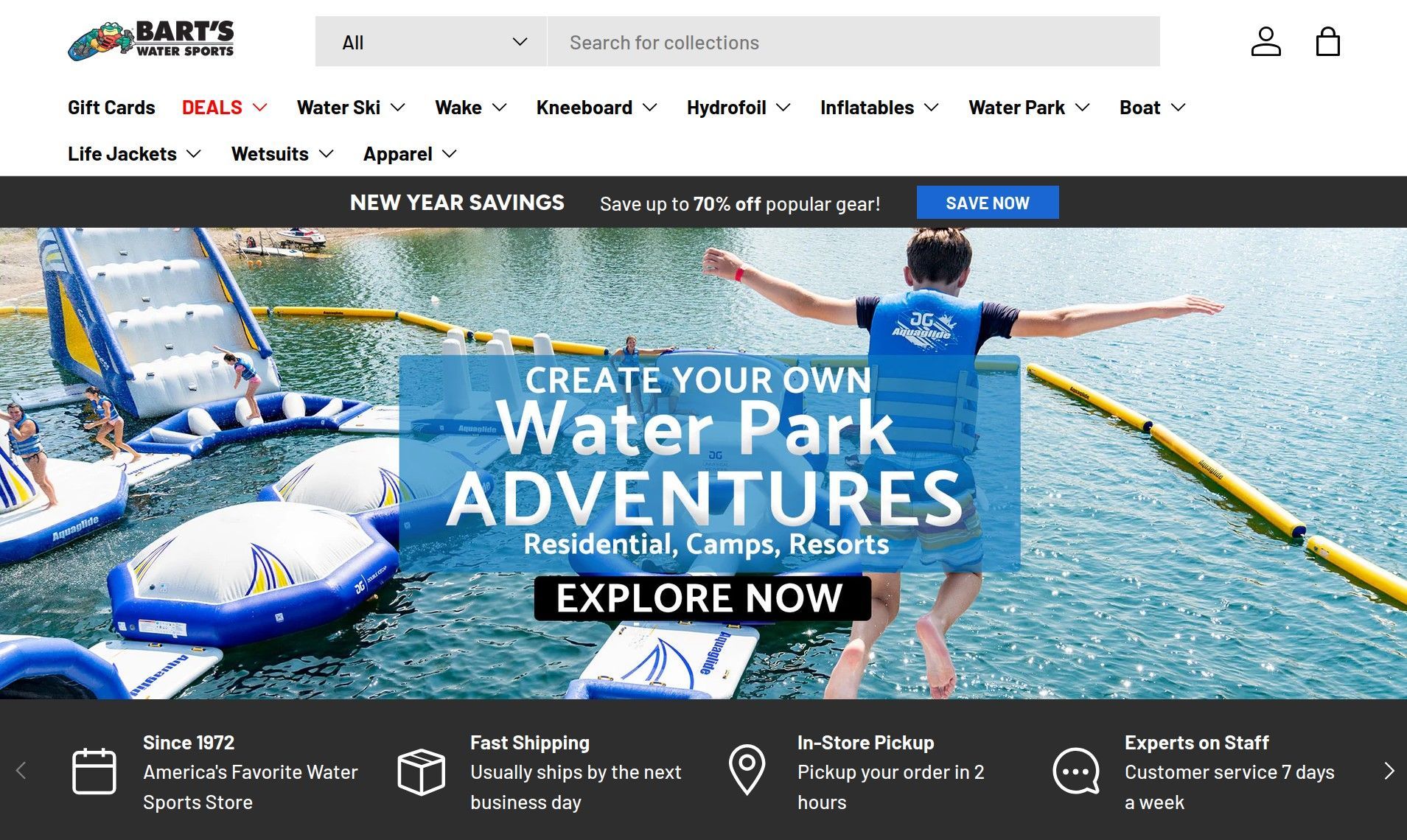Viewport: 1407px width, 840px height.
Task: Click the In-Store Pickup location pin icon
Action: click(x=747, y=770)
